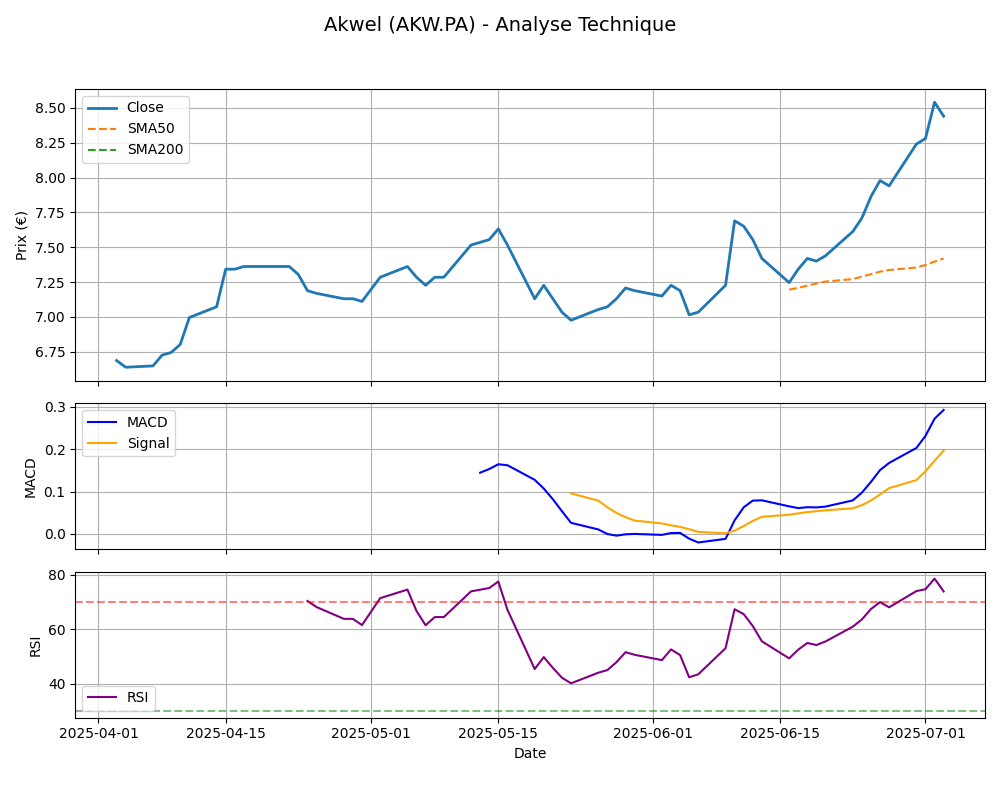Click the red dashed RSI 70 overbought line
This screenshot has height=800, width=1000.
coord(530,602)
